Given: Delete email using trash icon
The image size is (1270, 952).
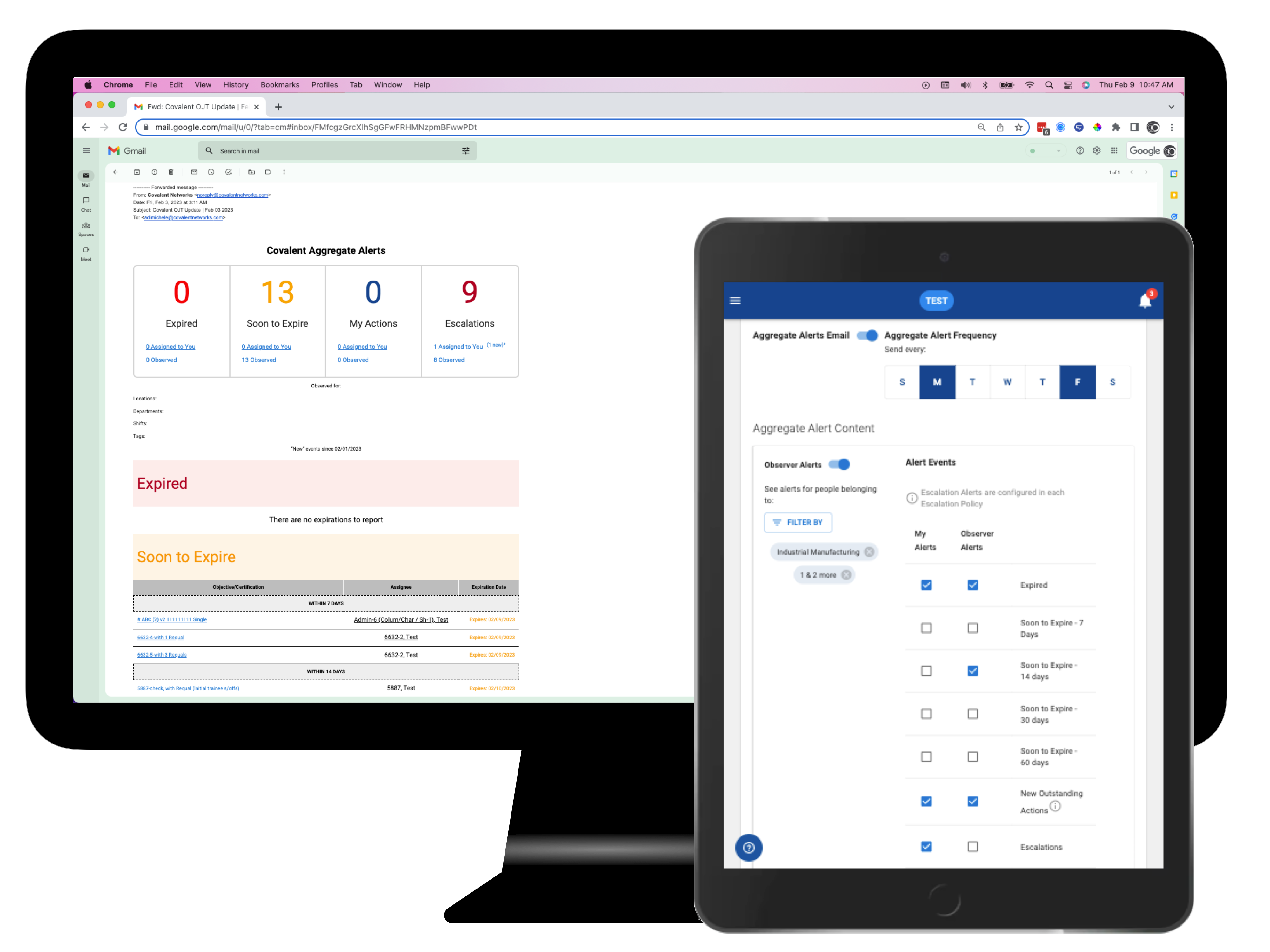Looking at the screenshot, I should [170, 172].
